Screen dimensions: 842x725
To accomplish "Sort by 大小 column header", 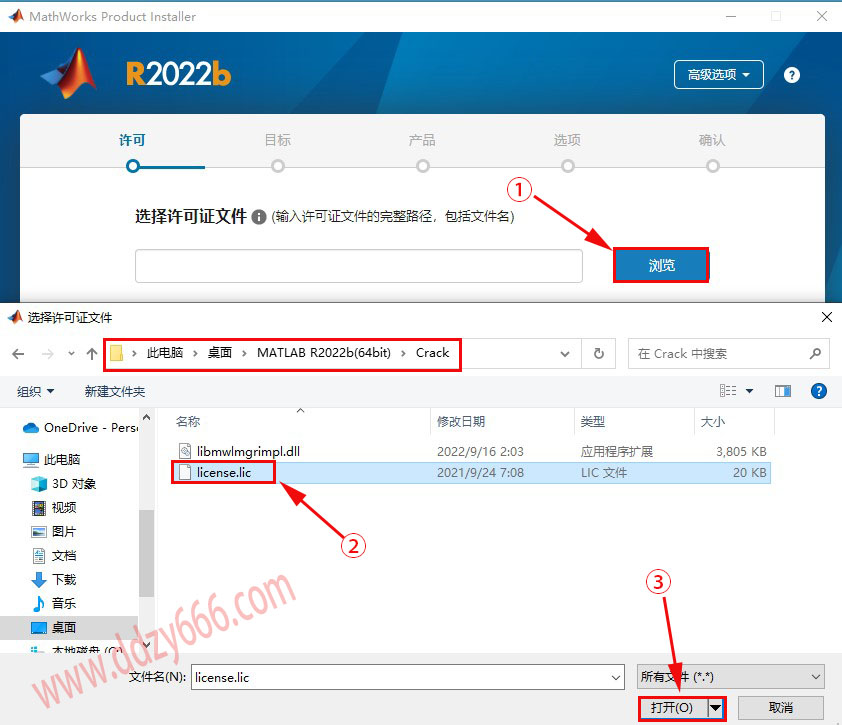I will click(x=712, y=422).
